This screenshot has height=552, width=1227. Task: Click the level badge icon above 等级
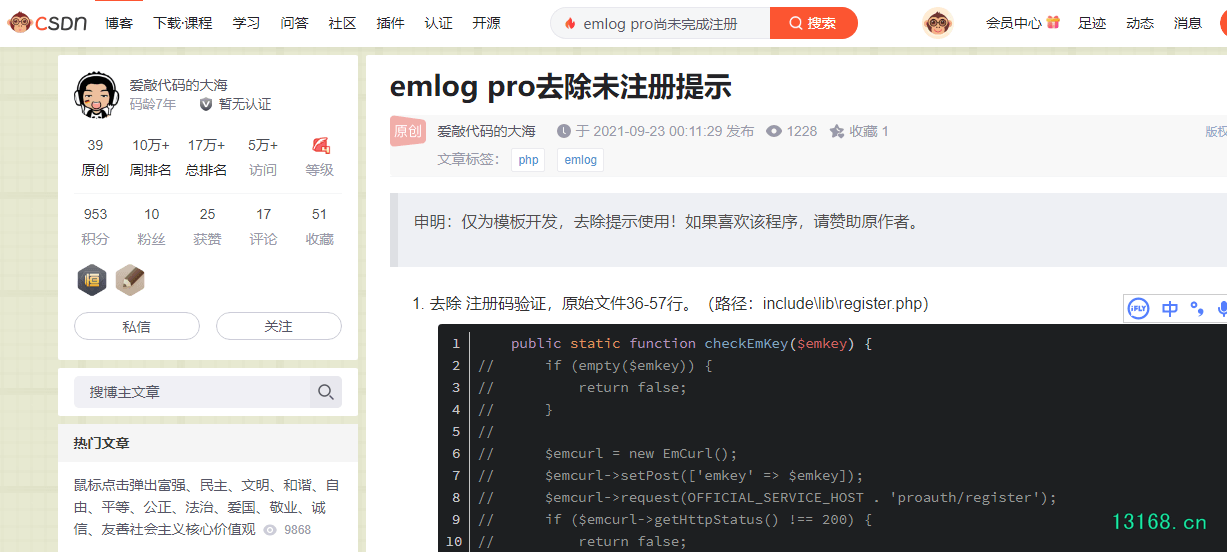pos(320,145)
